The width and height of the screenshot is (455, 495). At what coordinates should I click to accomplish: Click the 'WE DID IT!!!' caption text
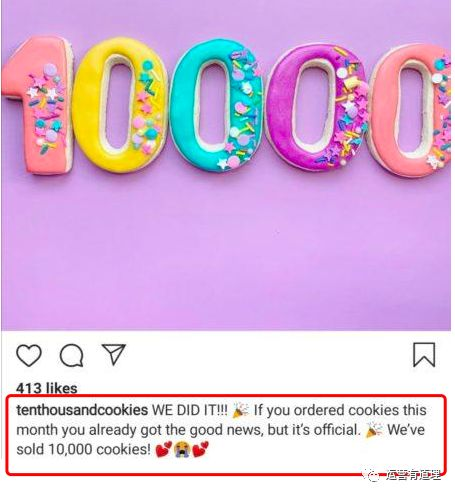coord(190,410)
